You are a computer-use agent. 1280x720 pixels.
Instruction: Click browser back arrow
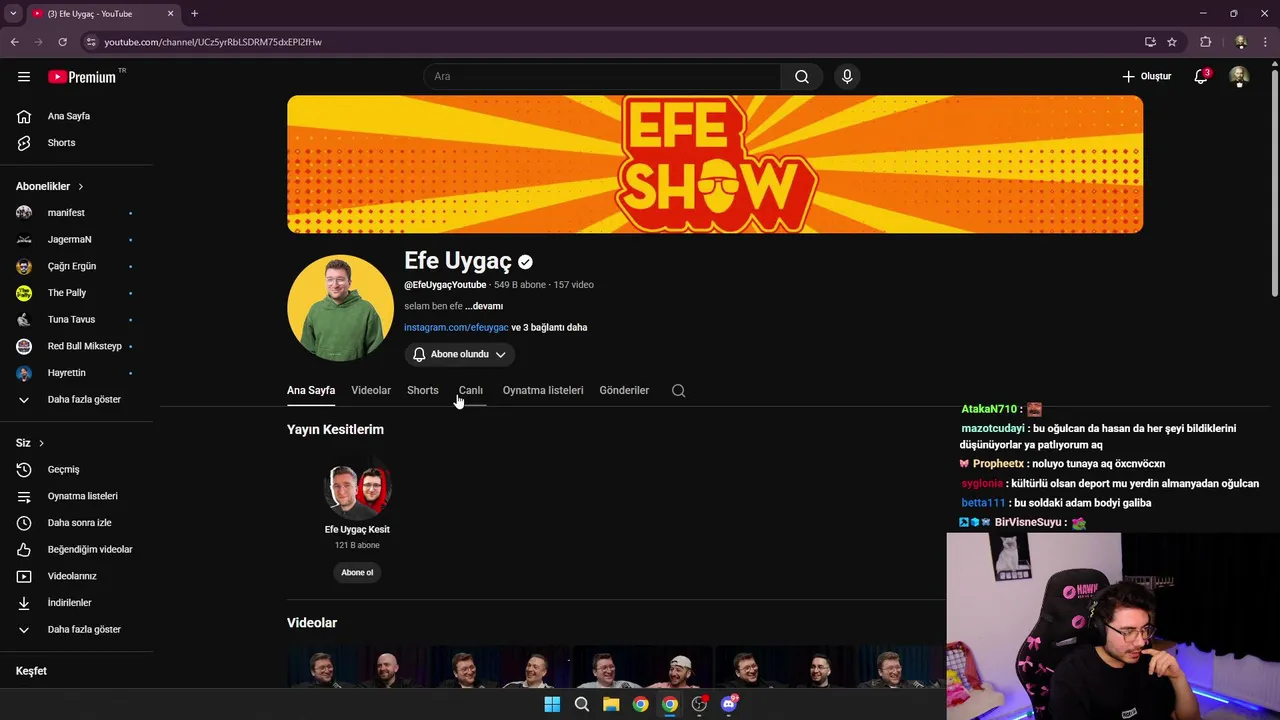(15, 42)
